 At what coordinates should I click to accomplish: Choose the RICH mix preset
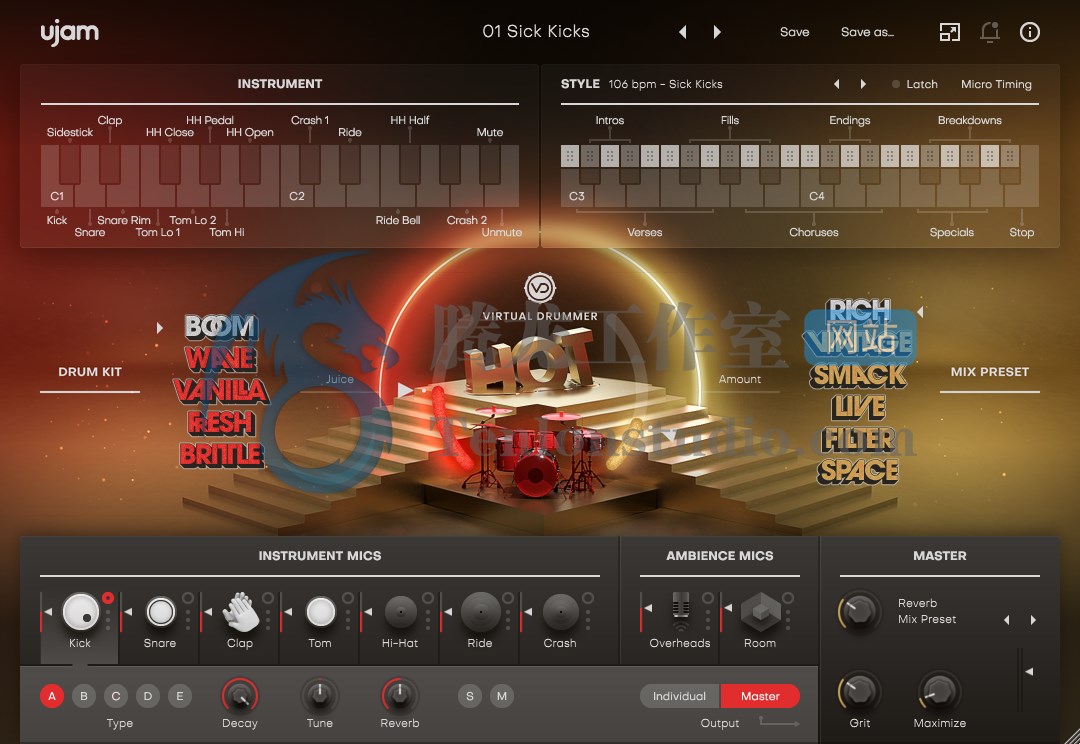tap(858, 311)
